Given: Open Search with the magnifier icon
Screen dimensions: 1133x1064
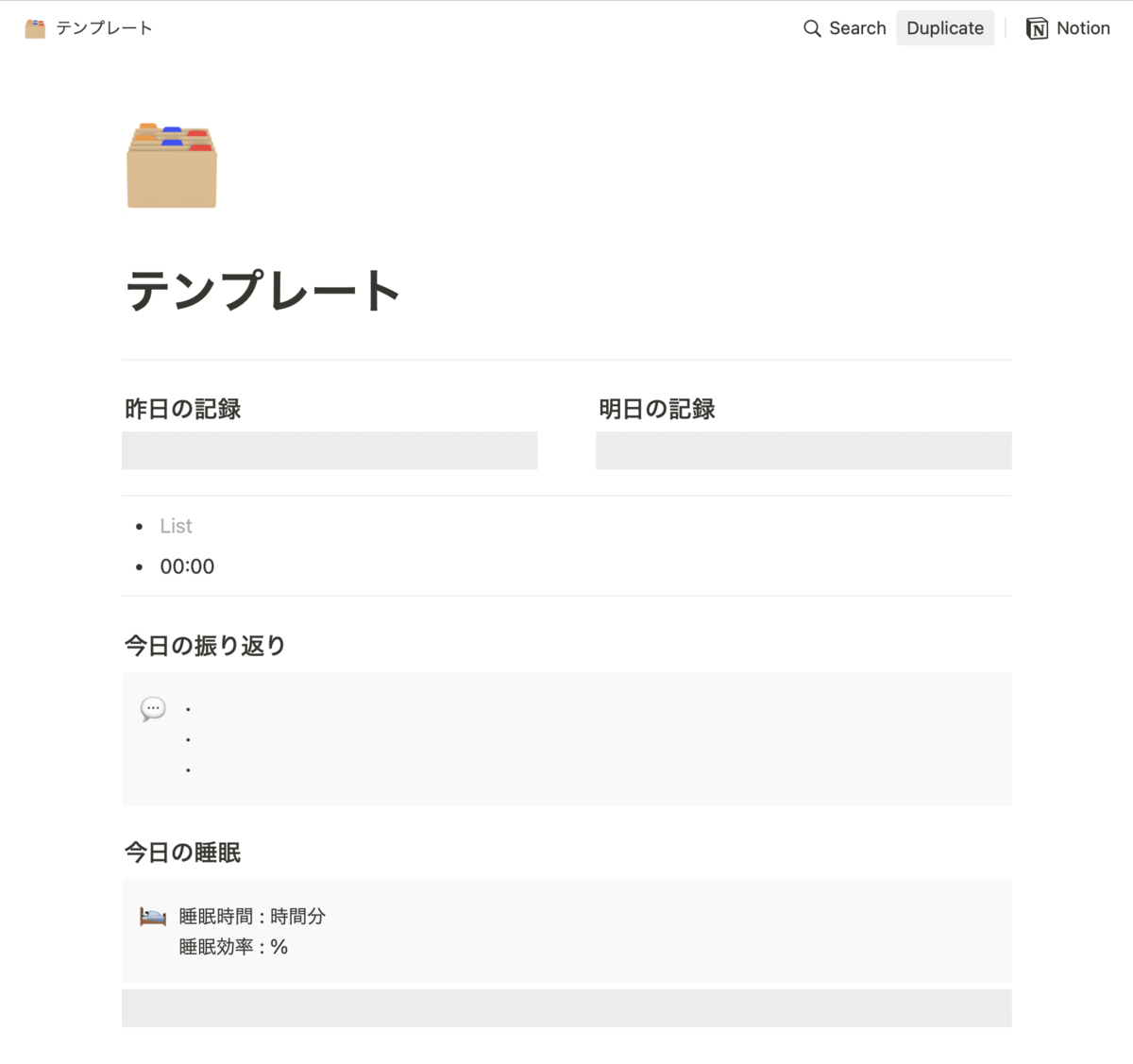Looking at the screenshot, I should 812,28.
